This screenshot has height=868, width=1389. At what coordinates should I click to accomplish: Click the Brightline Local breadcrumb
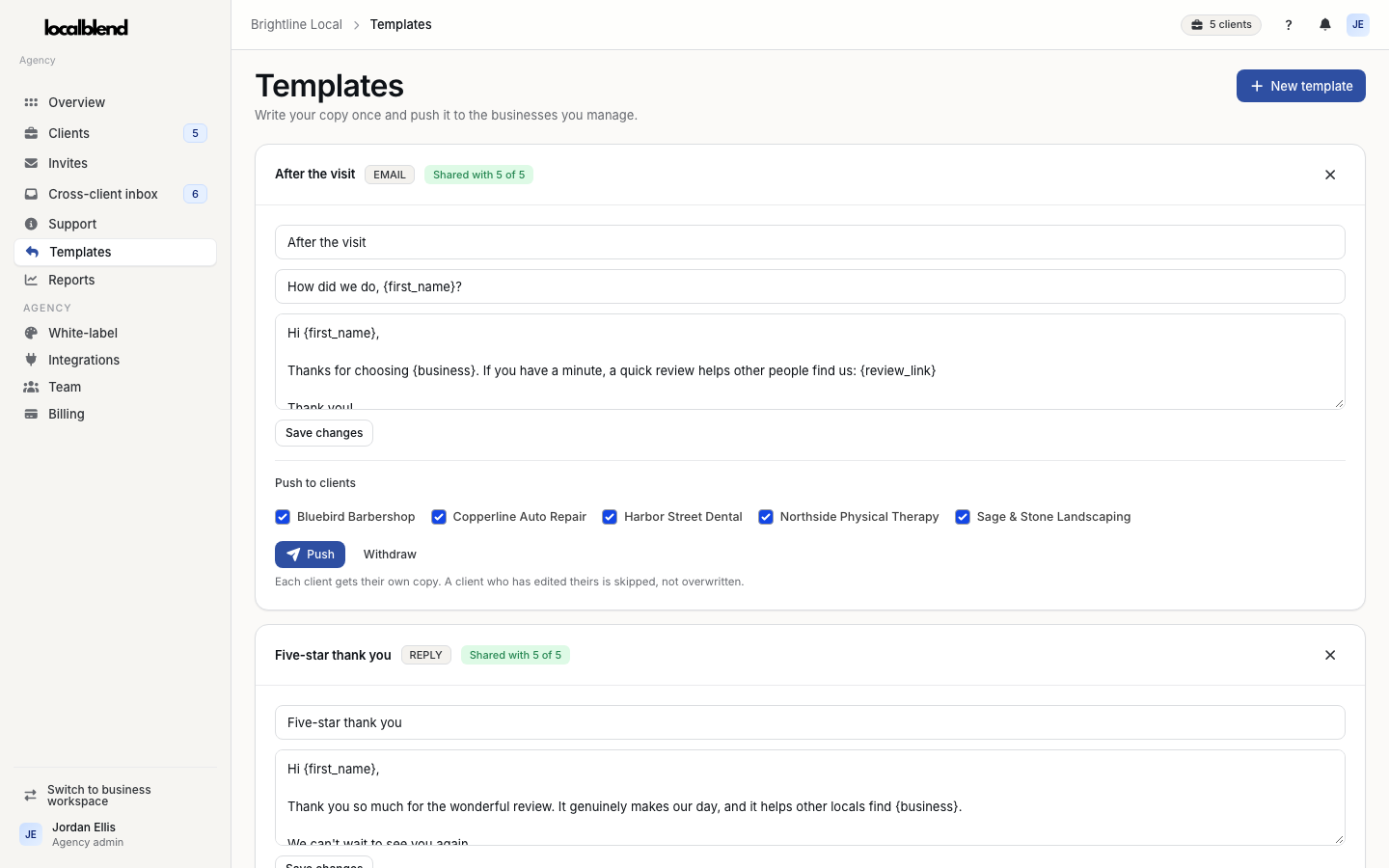pyautogui.click(x=296, y=25)
